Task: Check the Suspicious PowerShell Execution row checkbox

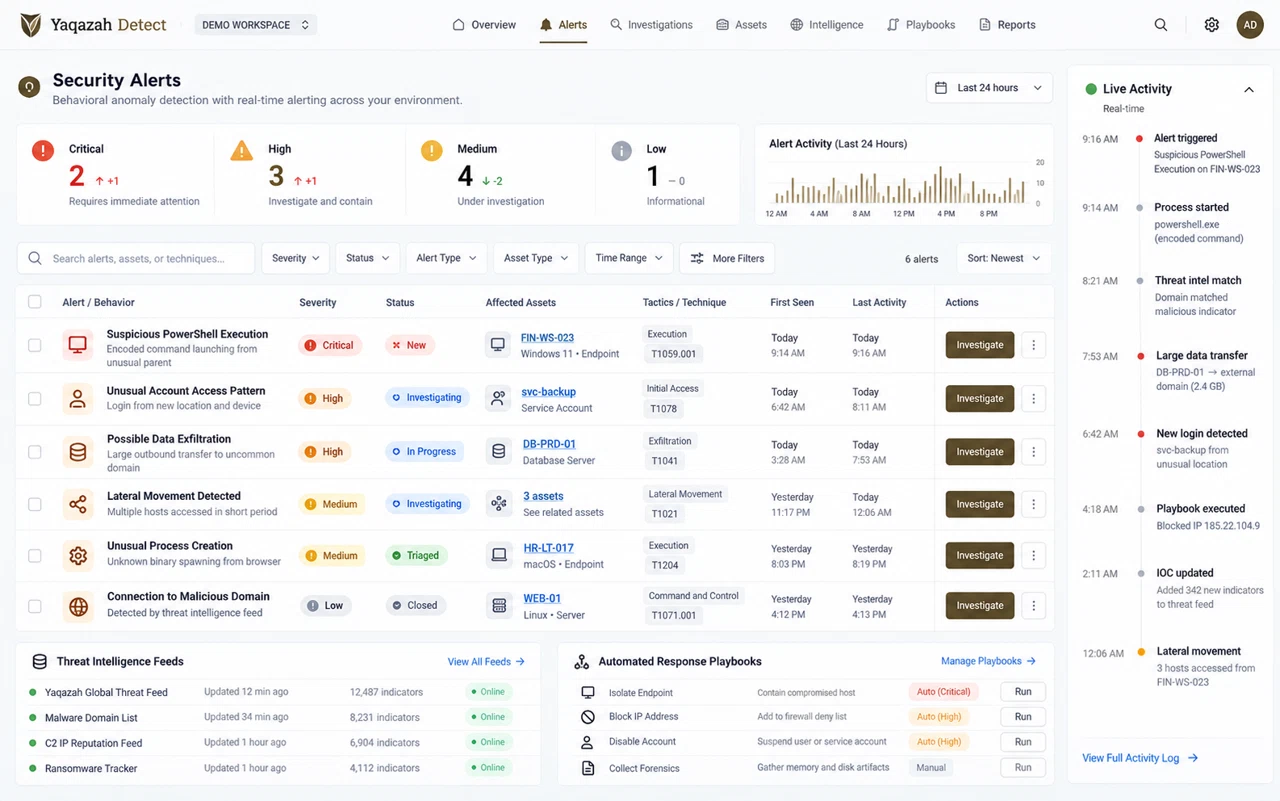Action: [x=35, y=345]
